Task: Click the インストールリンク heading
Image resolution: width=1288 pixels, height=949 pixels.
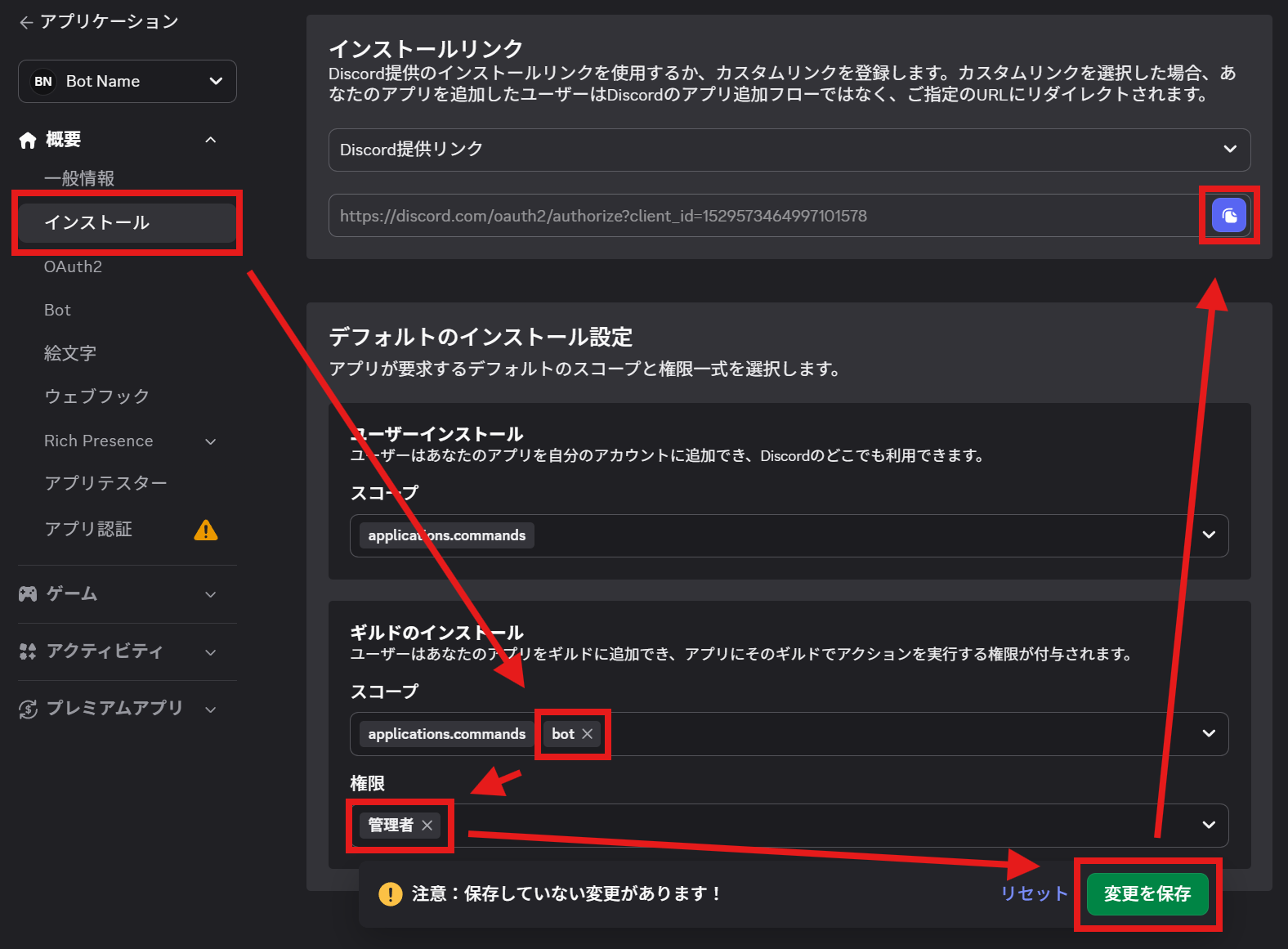Action: [426, 49]
